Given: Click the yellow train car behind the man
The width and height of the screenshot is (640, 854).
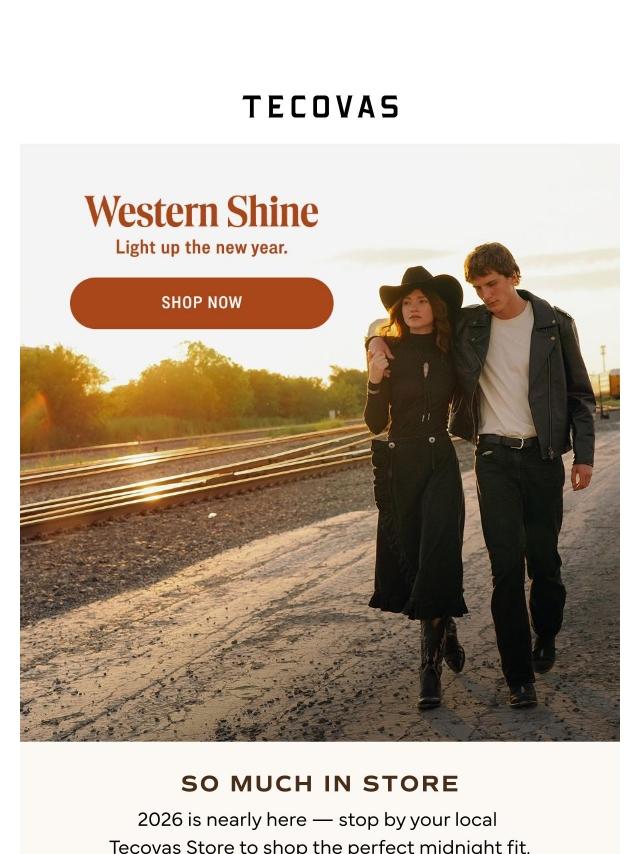Looking at the screenshot, I should tap(614, 383).
